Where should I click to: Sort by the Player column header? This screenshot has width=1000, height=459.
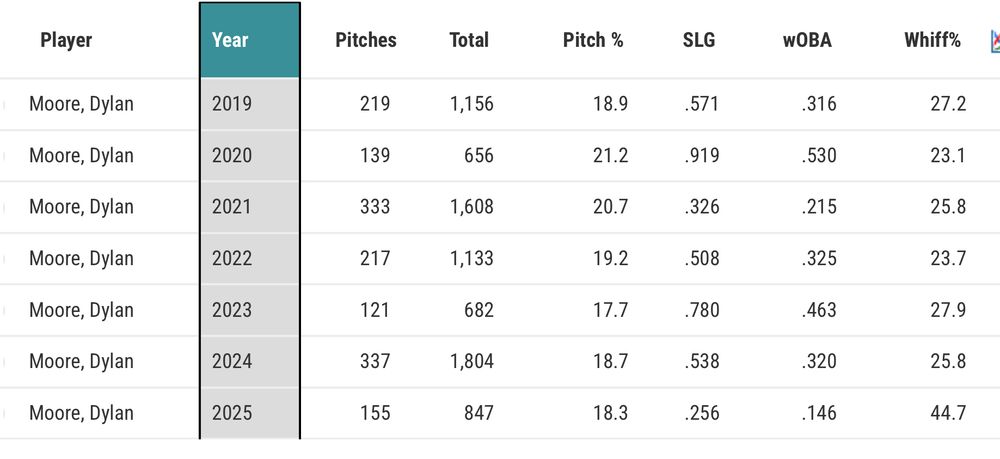tap(66, 40)
